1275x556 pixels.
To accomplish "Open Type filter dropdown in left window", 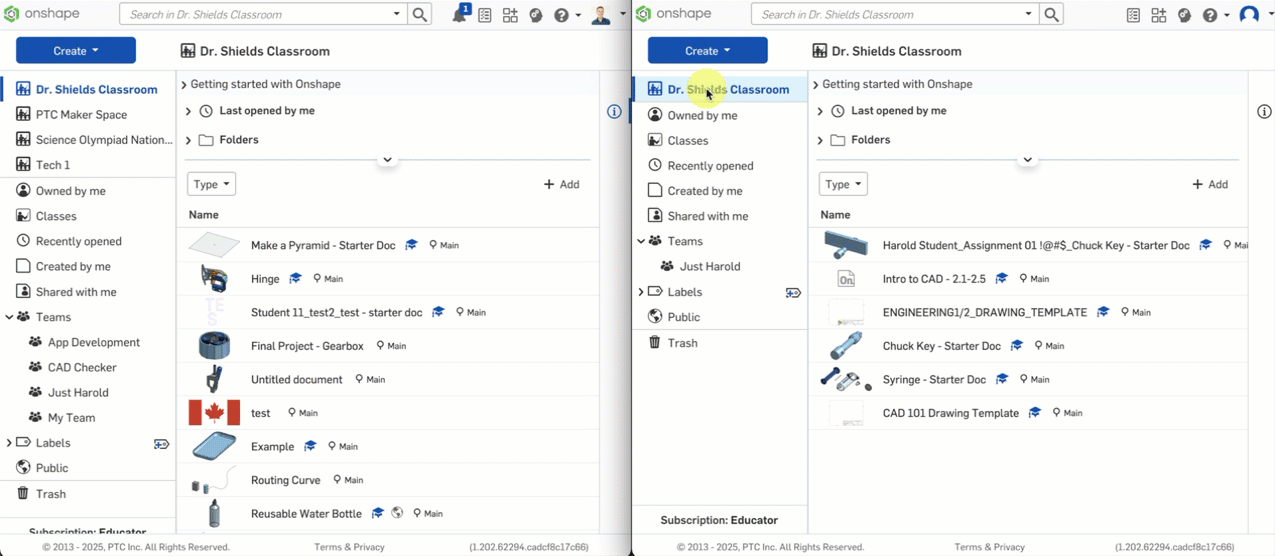I will coord(211,184).
